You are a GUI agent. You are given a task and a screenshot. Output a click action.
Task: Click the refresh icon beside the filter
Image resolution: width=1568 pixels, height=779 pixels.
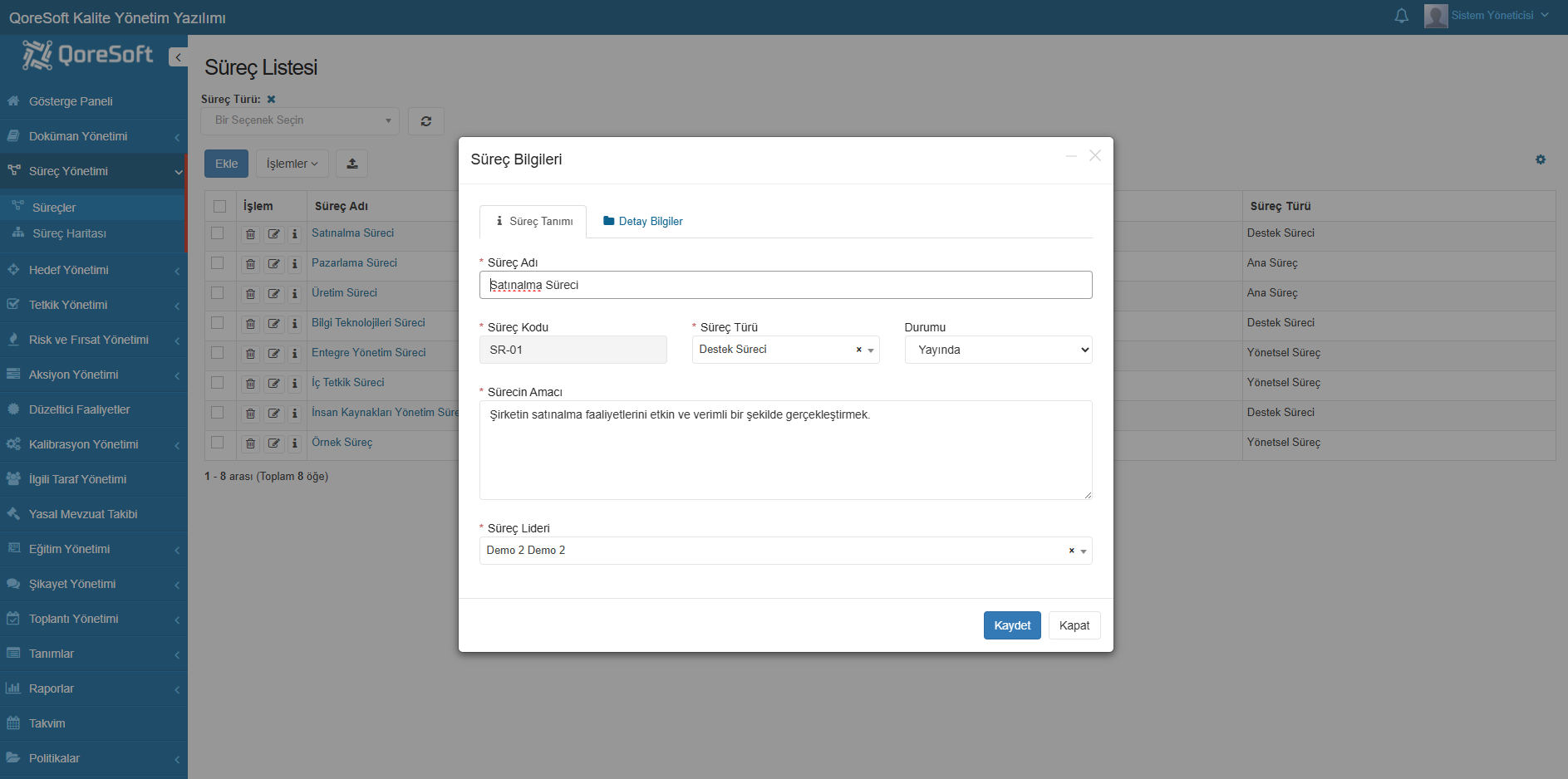tap(425, 121)
